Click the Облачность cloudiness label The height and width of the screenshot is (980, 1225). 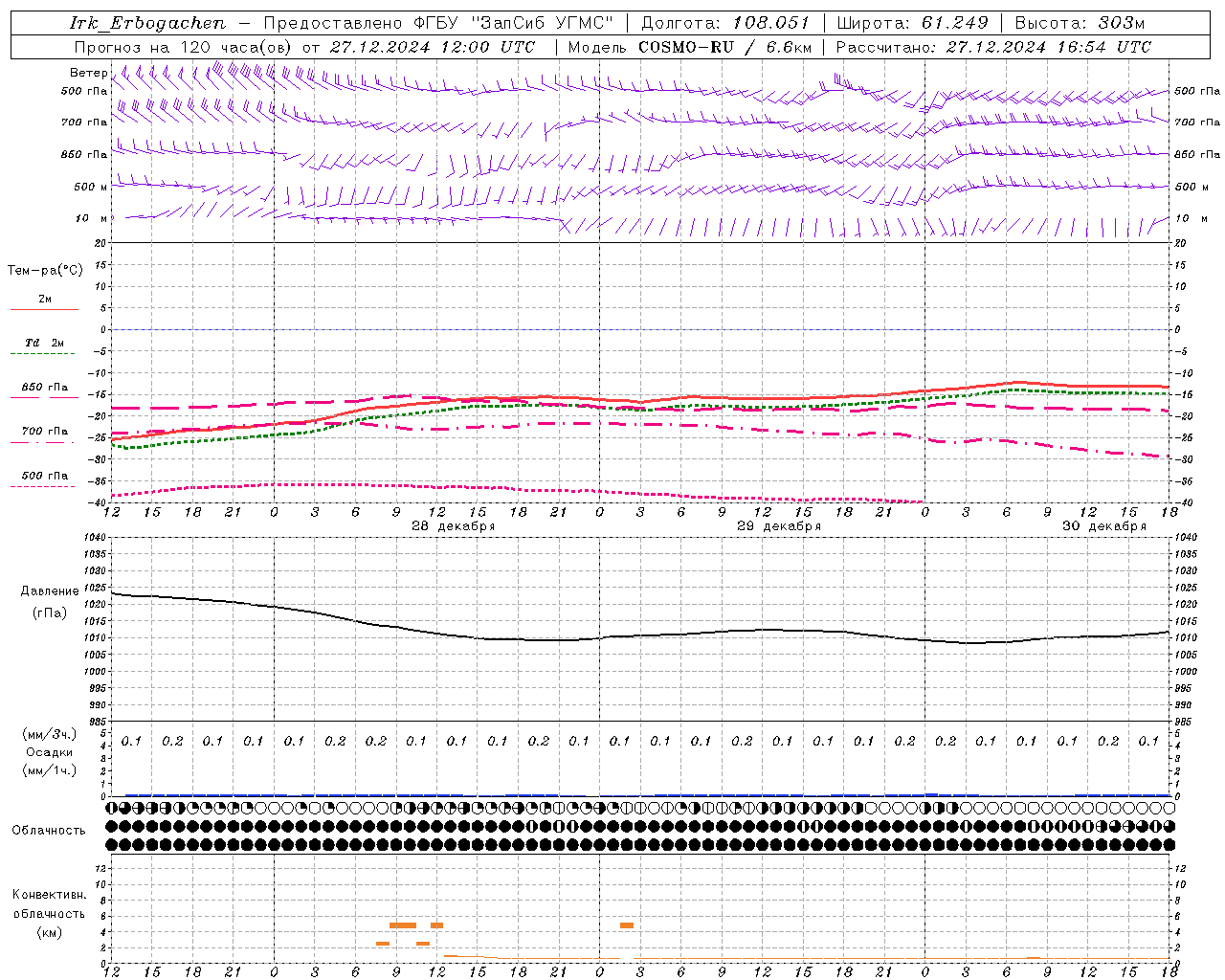pos(49,830)
